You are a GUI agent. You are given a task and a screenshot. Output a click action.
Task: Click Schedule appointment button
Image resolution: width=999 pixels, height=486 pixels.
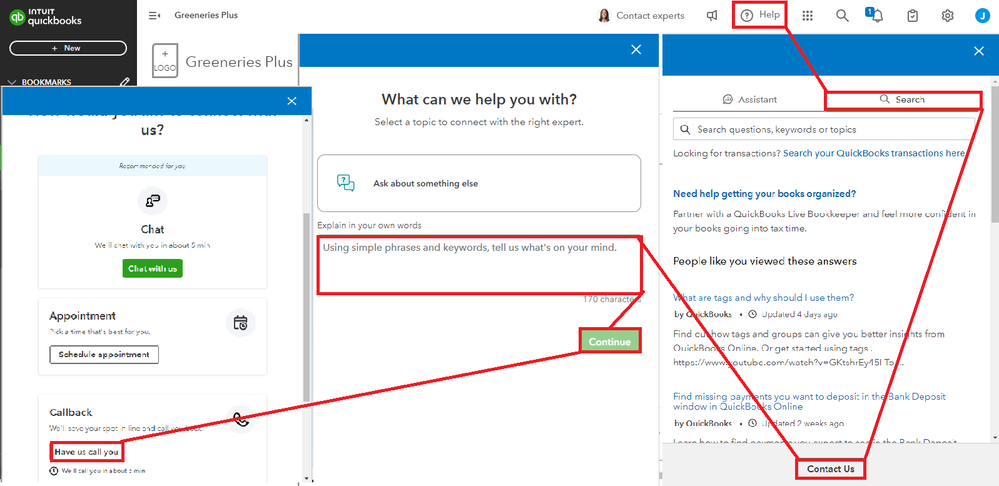[104, 354]
